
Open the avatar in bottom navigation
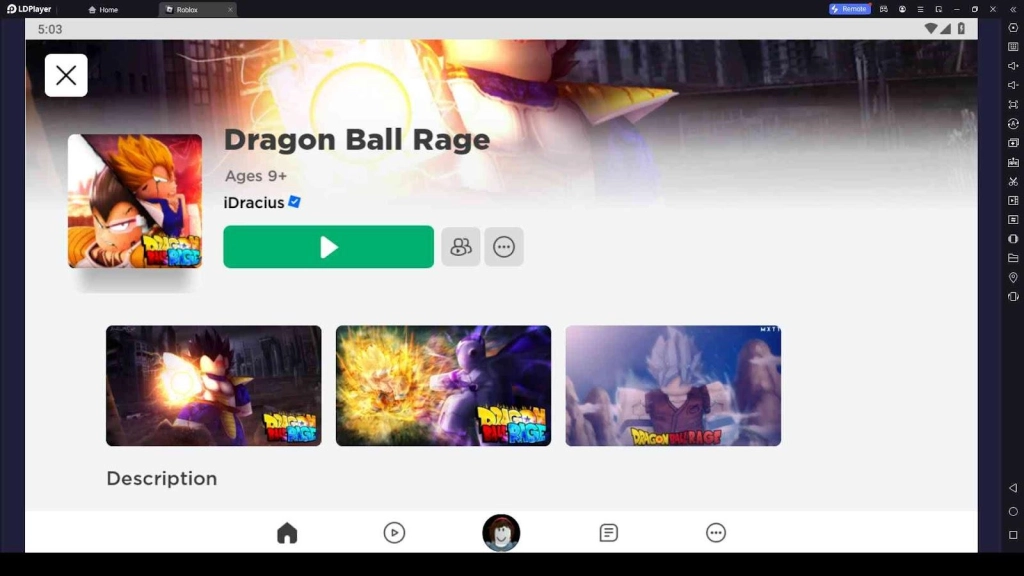click(x=501, y=533)
